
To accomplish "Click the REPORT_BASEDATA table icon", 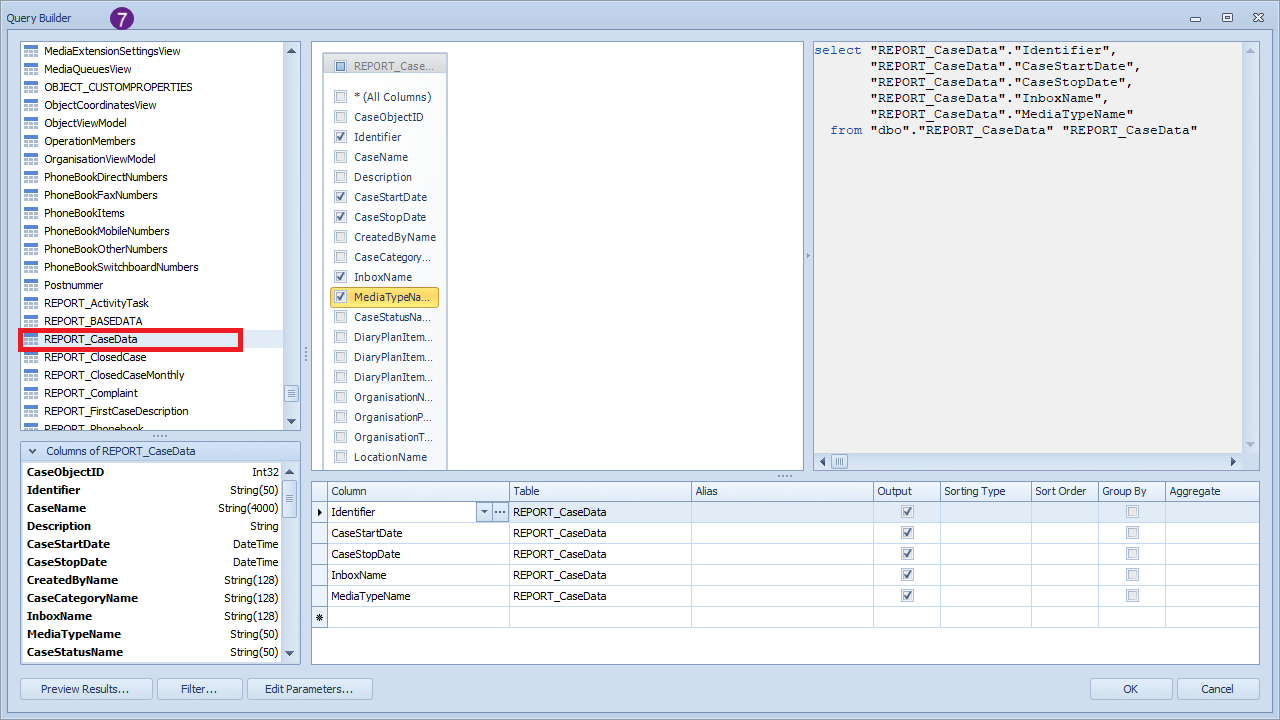I will click(x=31, y=321).
